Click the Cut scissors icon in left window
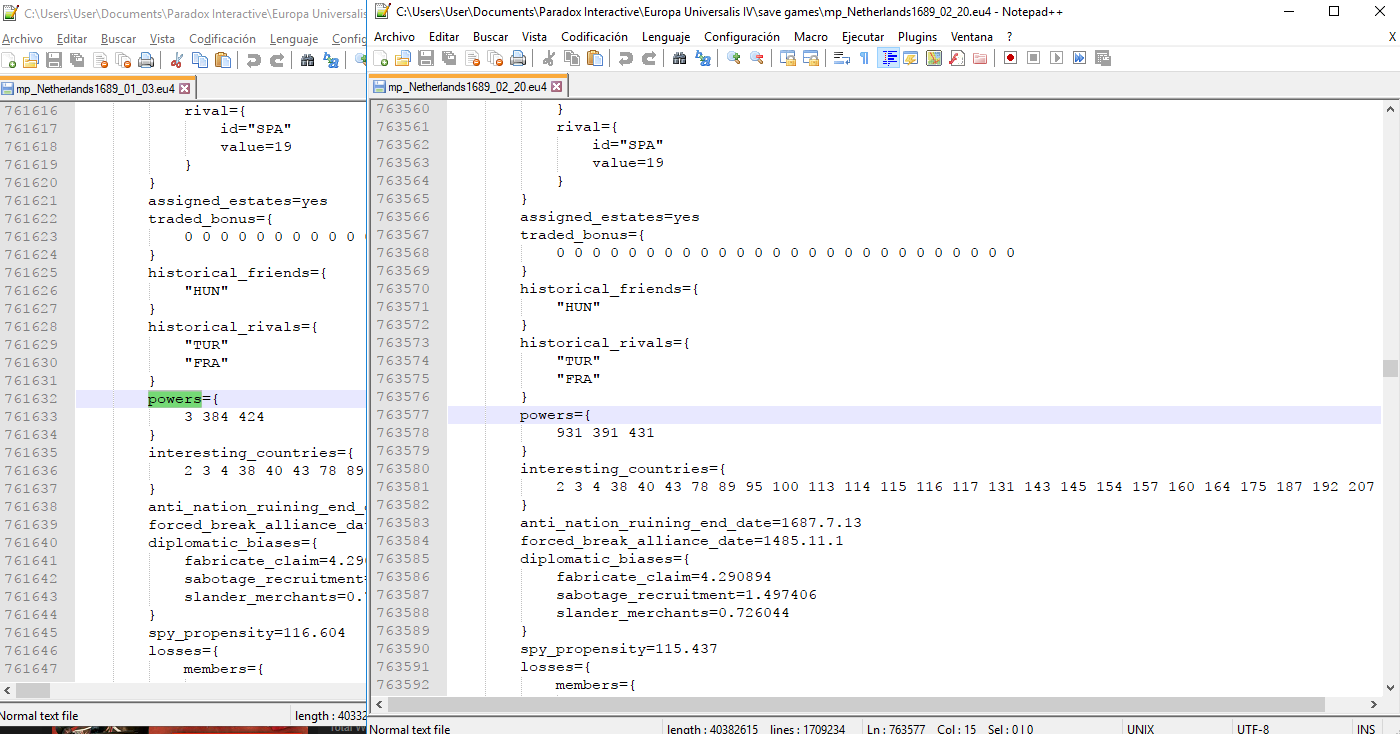This screenshot has width=1400, height=734. click(x=177, y=60)
